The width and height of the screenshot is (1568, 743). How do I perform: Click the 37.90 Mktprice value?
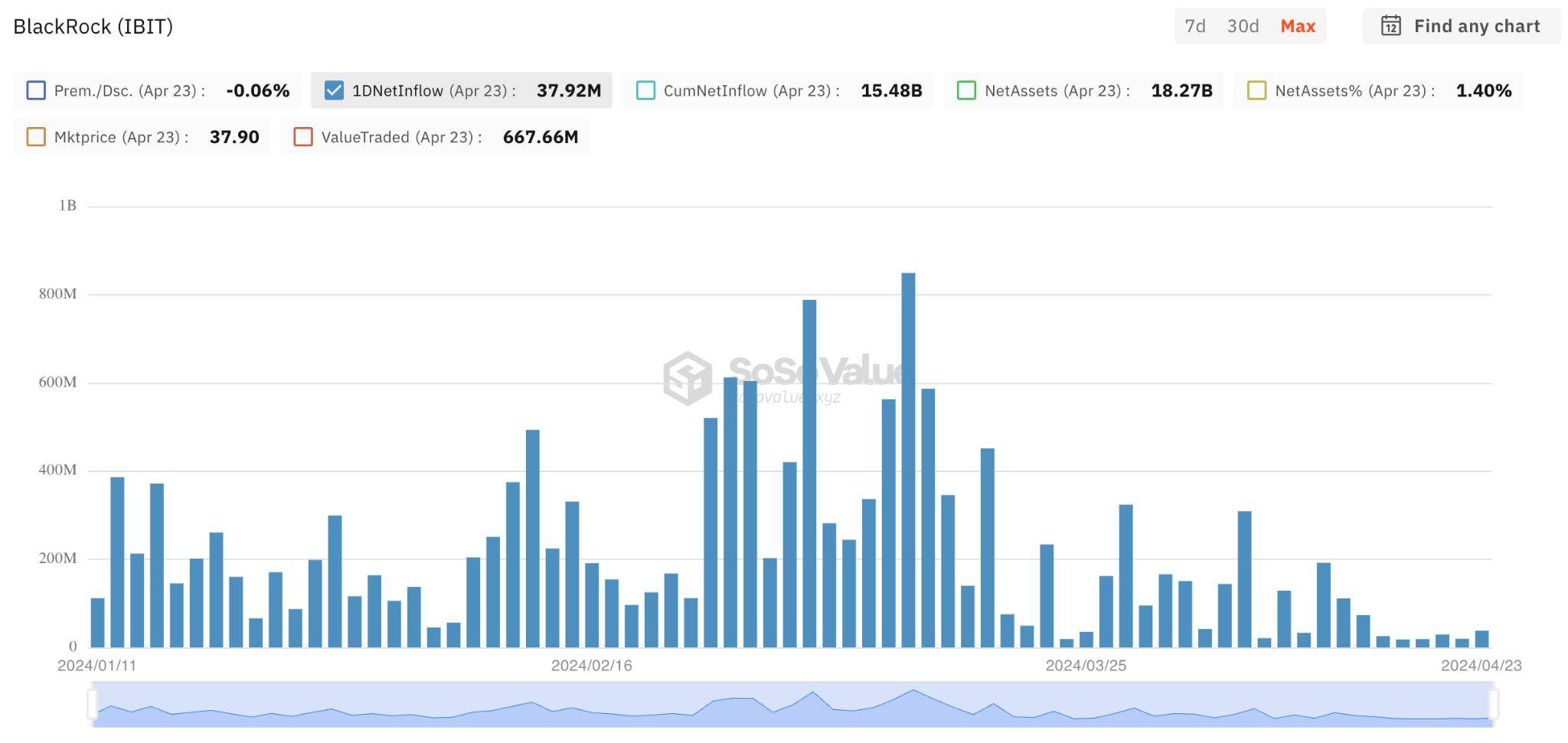pos(234,137)
